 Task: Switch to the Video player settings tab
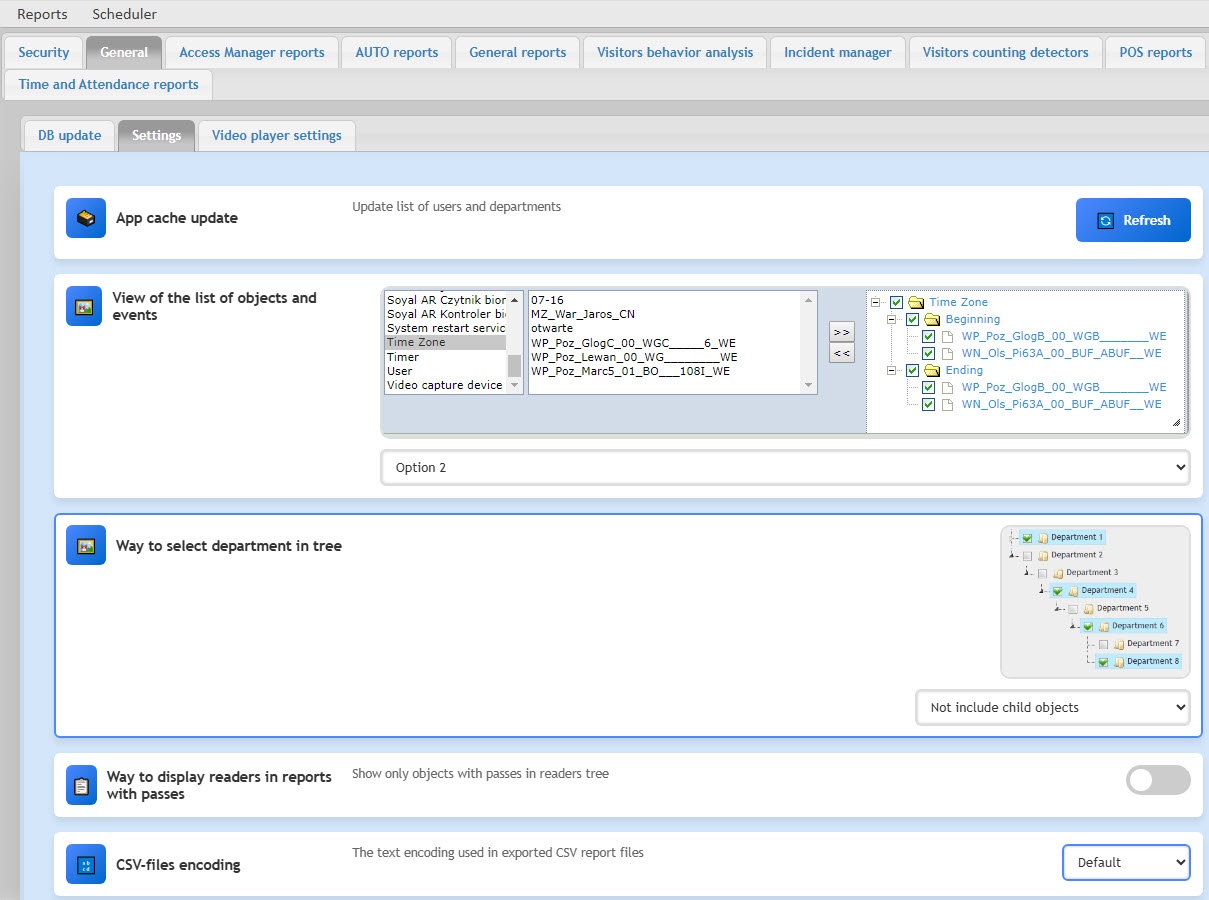(277, 135)
